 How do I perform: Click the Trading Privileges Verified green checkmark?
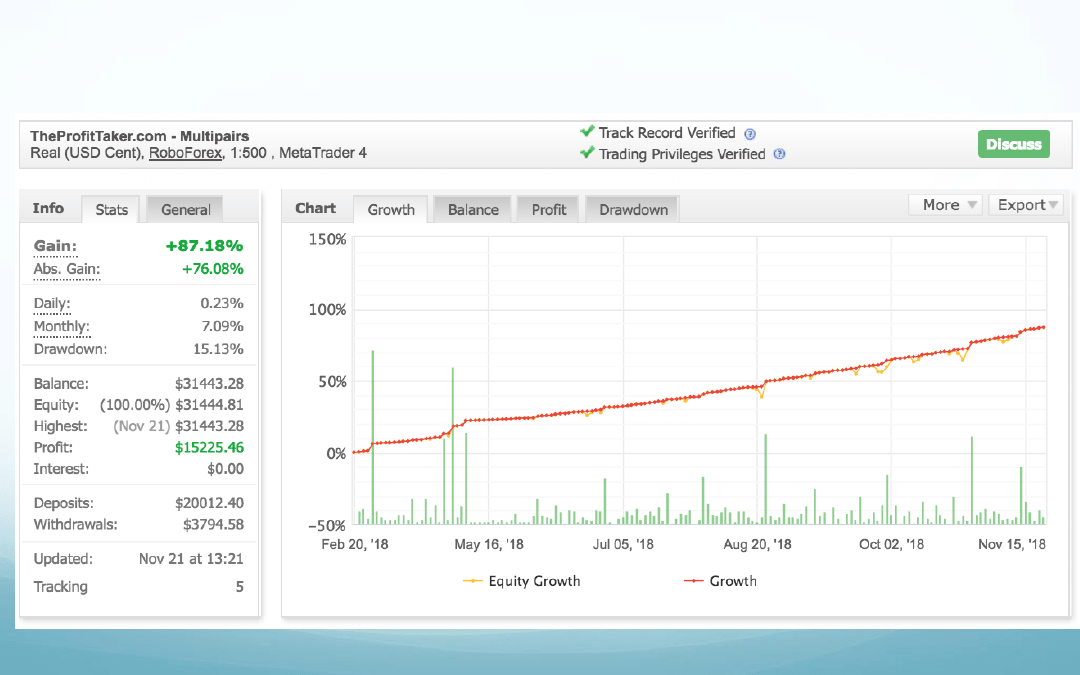tap(587, 153)
